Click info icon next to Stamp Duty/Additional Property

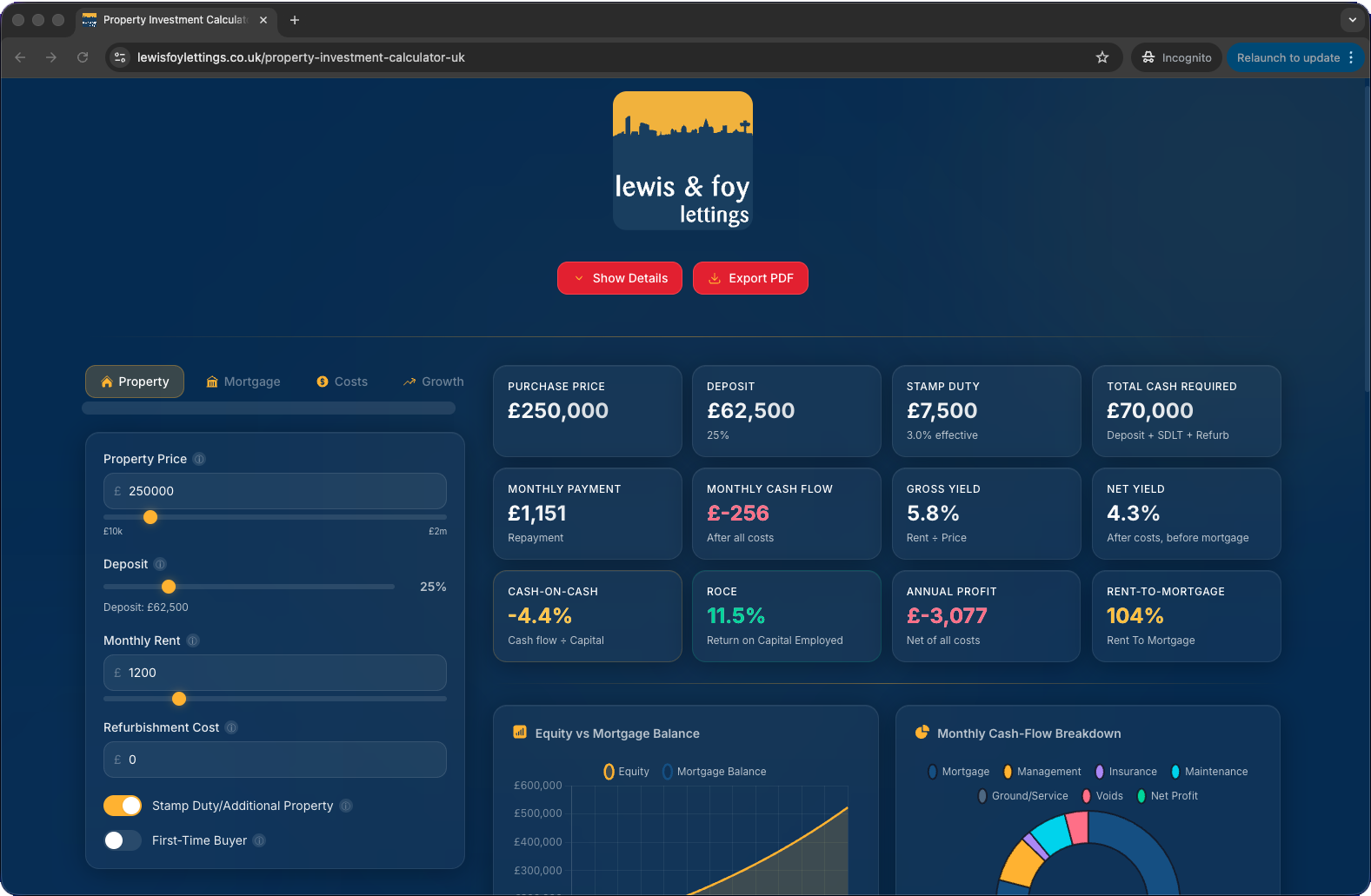pyautogui.click(x=346, y=806)
